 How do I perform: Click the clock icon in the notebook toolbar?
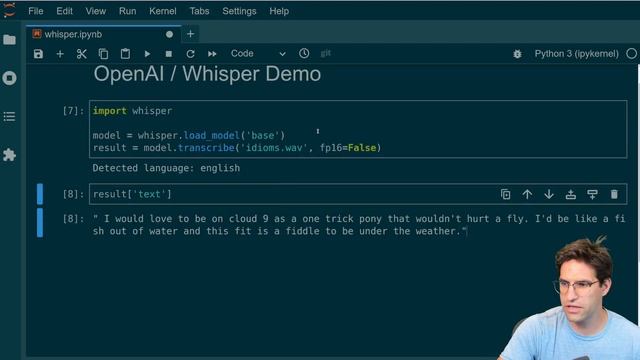point(304,53)
